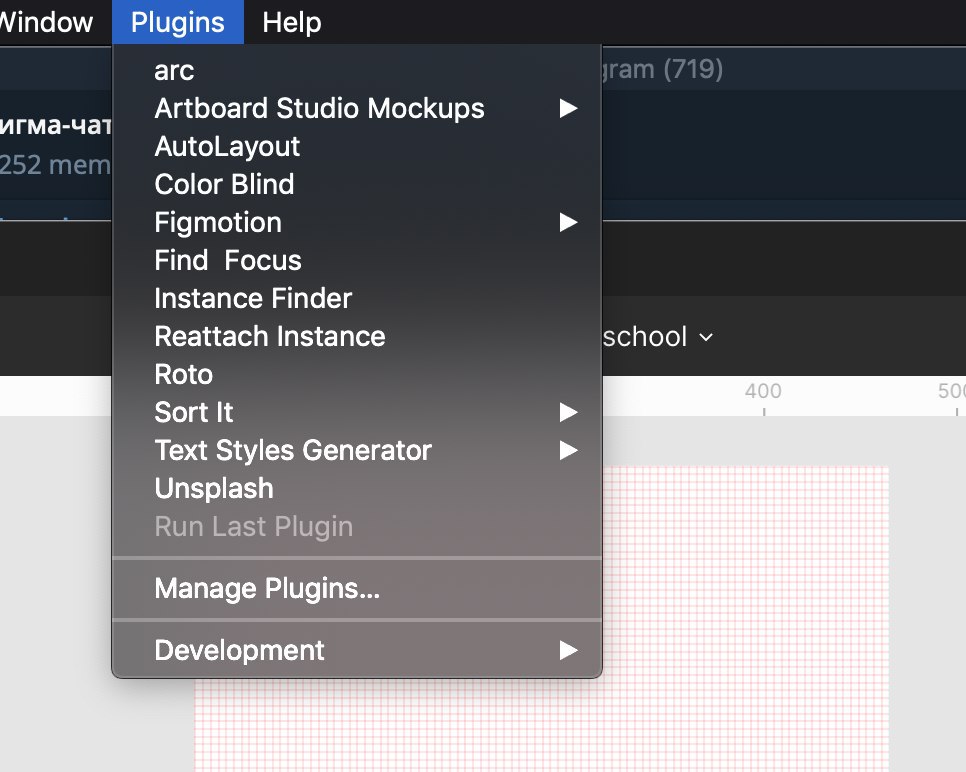Select the Sort It plugin entry
This screenshot has height=772, width=966.
click(357, 412)
